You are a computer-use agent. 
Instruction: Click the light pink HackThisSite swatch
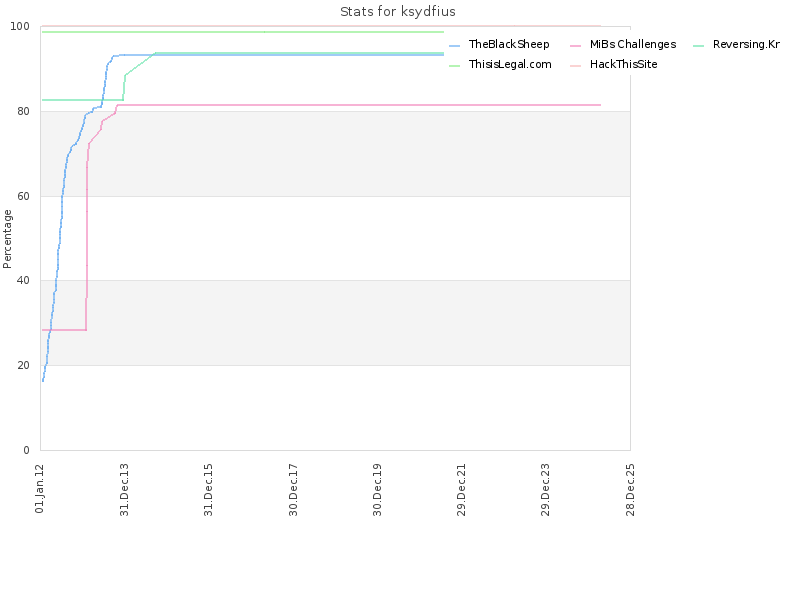(x=576, y=66)
